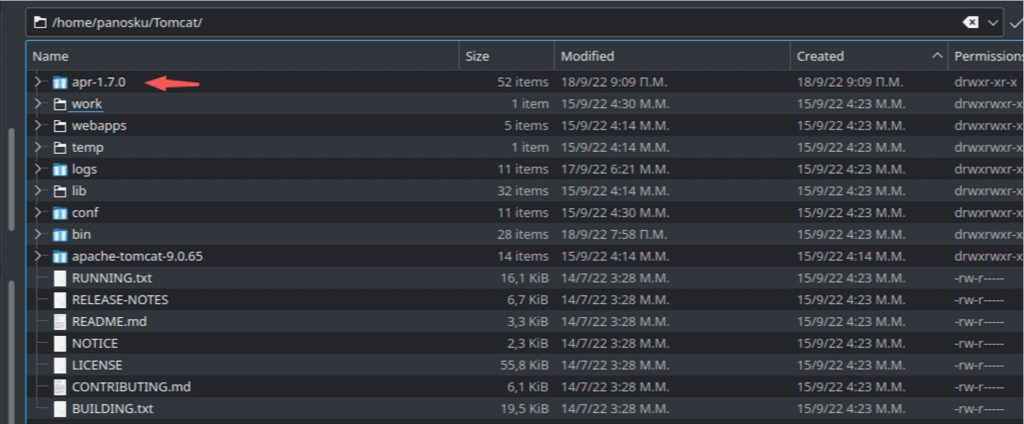Expand the bin folder chevron
Image resolution: width=1024 pixels, height=424 pixels.
point(37,235)
